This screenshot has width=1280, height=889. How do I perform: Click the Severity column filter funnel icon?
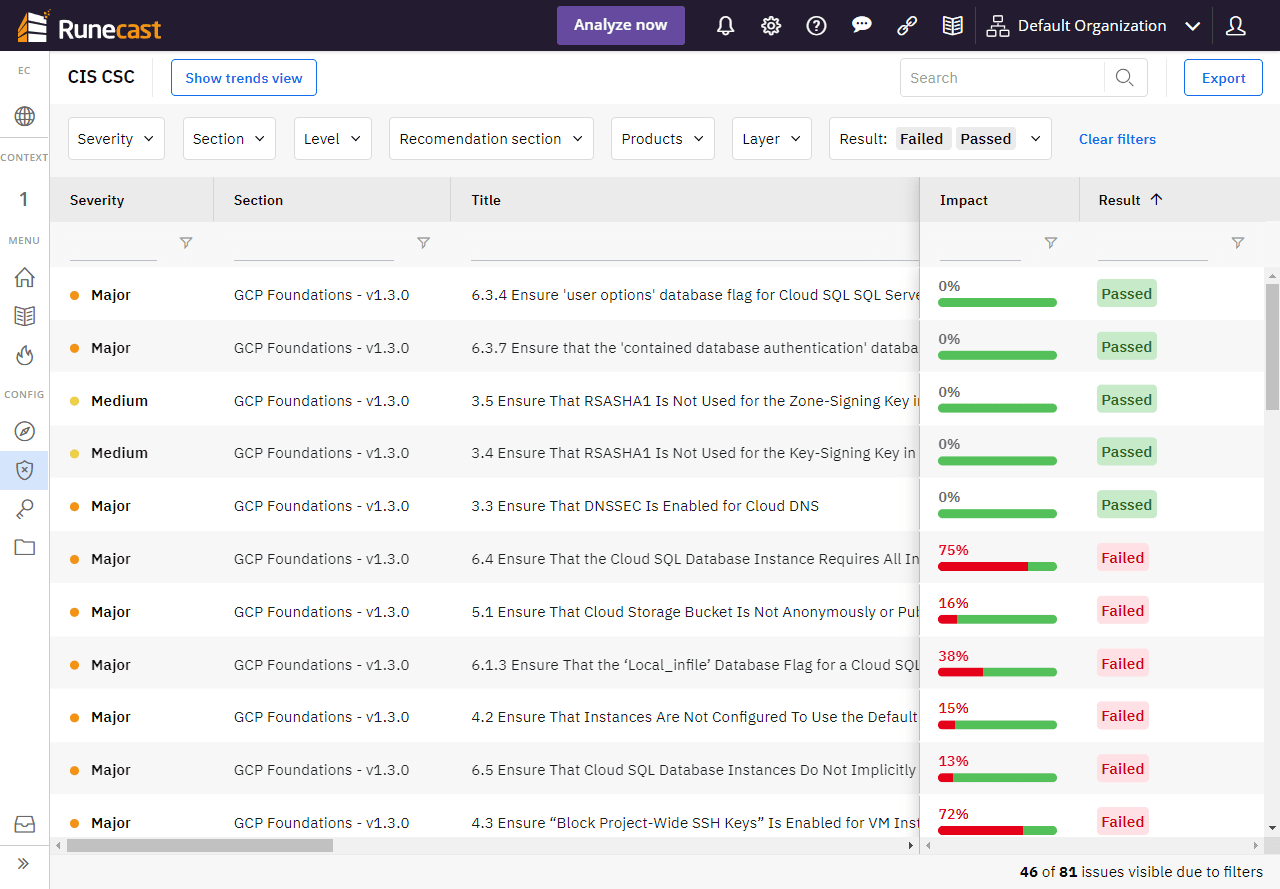point(186,243)
